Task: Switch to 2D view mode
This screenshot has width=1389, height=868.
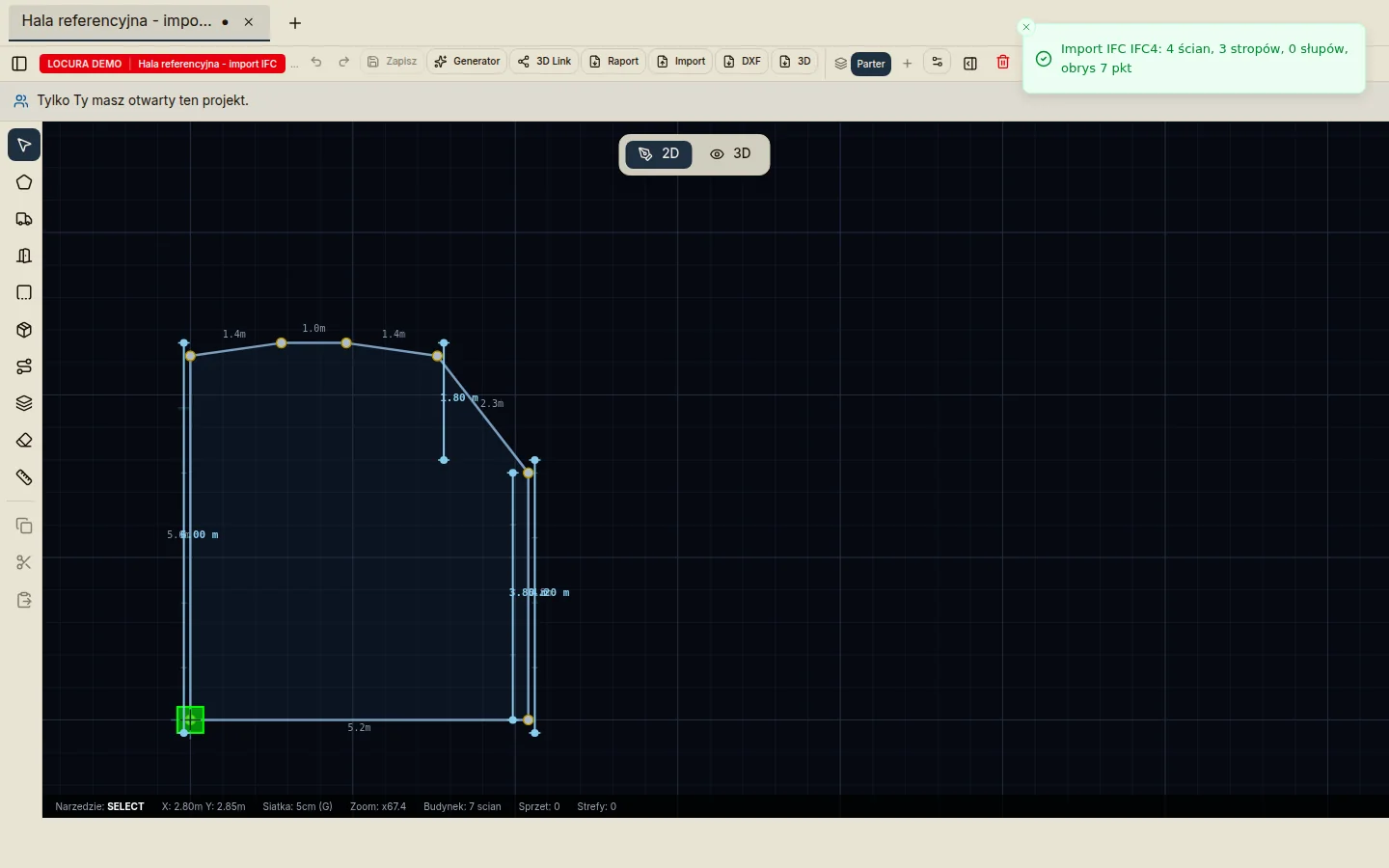Action: [659, 154]
